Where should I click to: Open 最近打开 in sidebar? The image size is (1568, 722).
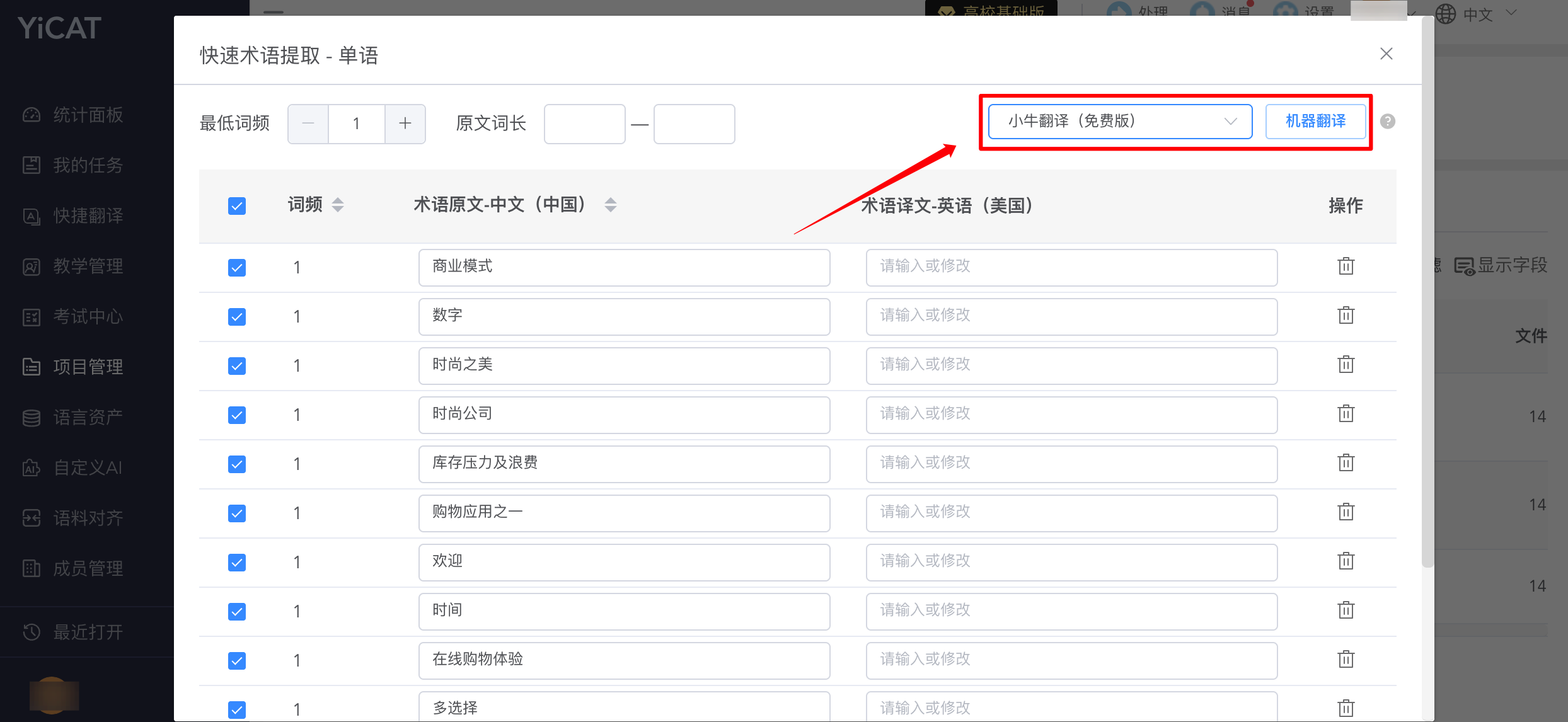pyautogui.click(x=74, y=632)
